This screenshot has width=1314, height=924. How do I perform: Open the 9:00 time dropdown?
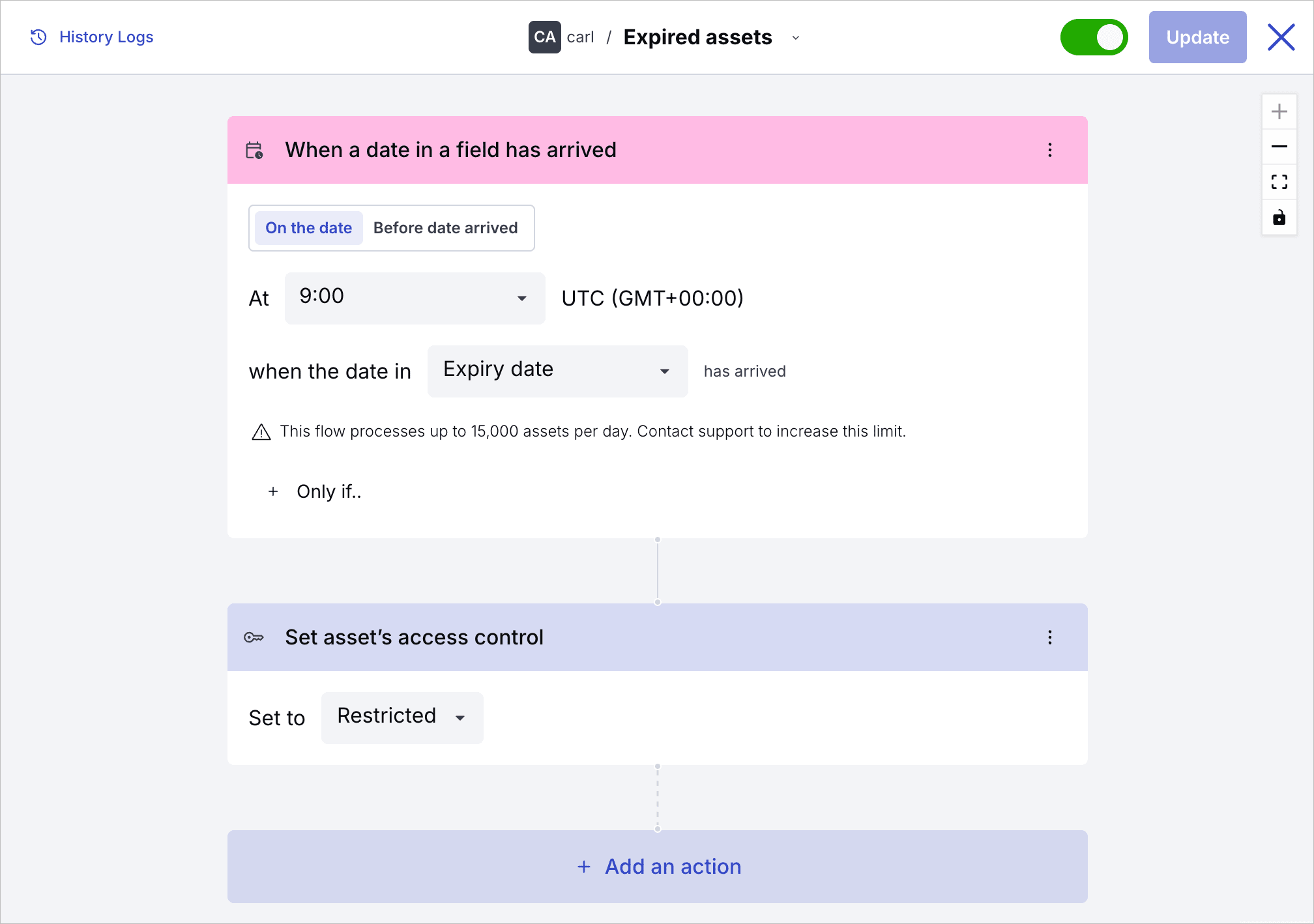click(415, 298)
